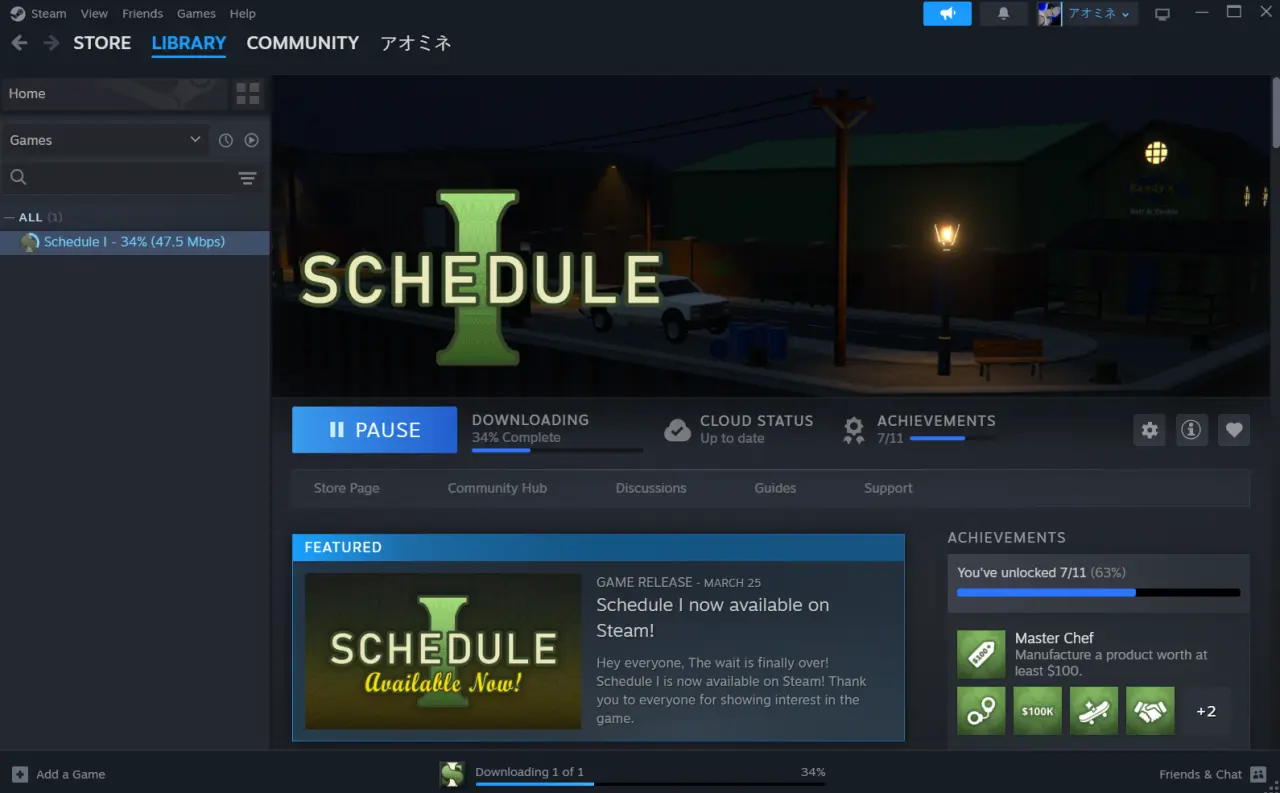Open the View menu
The width and height of the screenshot is (1280, 793).
(94, 14)
